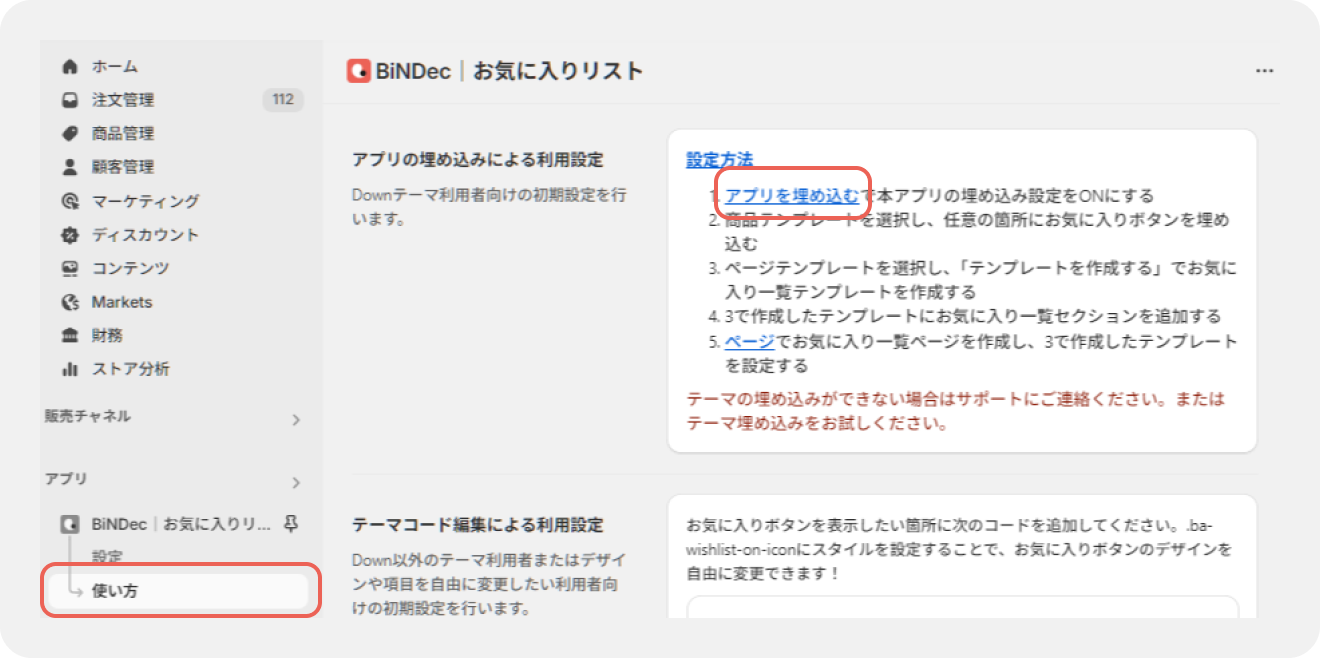Expand the 販売チャネル section chevron
The height and width of the screenshot is (658, 1320).
point(296,420)
